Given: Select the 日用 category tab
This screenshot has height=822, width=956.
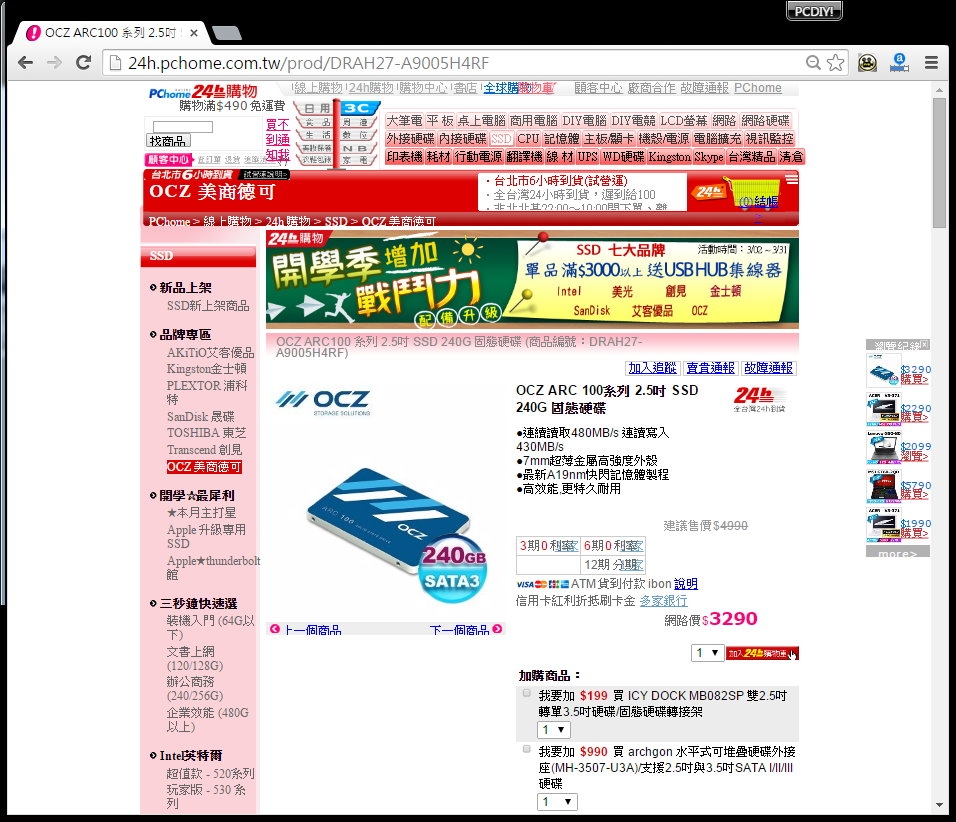Looking at the screenshot, I should pos(317,109).
